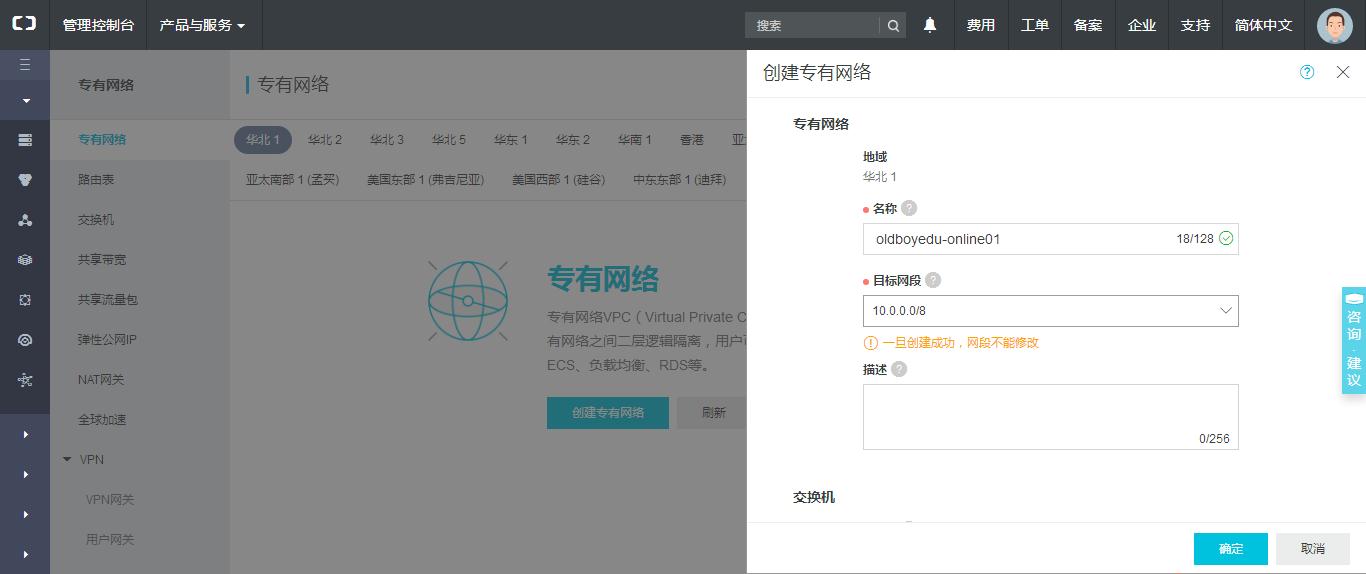Open the 目标网段 10.0.0.0/8 dropdown

coord(1050,311)
